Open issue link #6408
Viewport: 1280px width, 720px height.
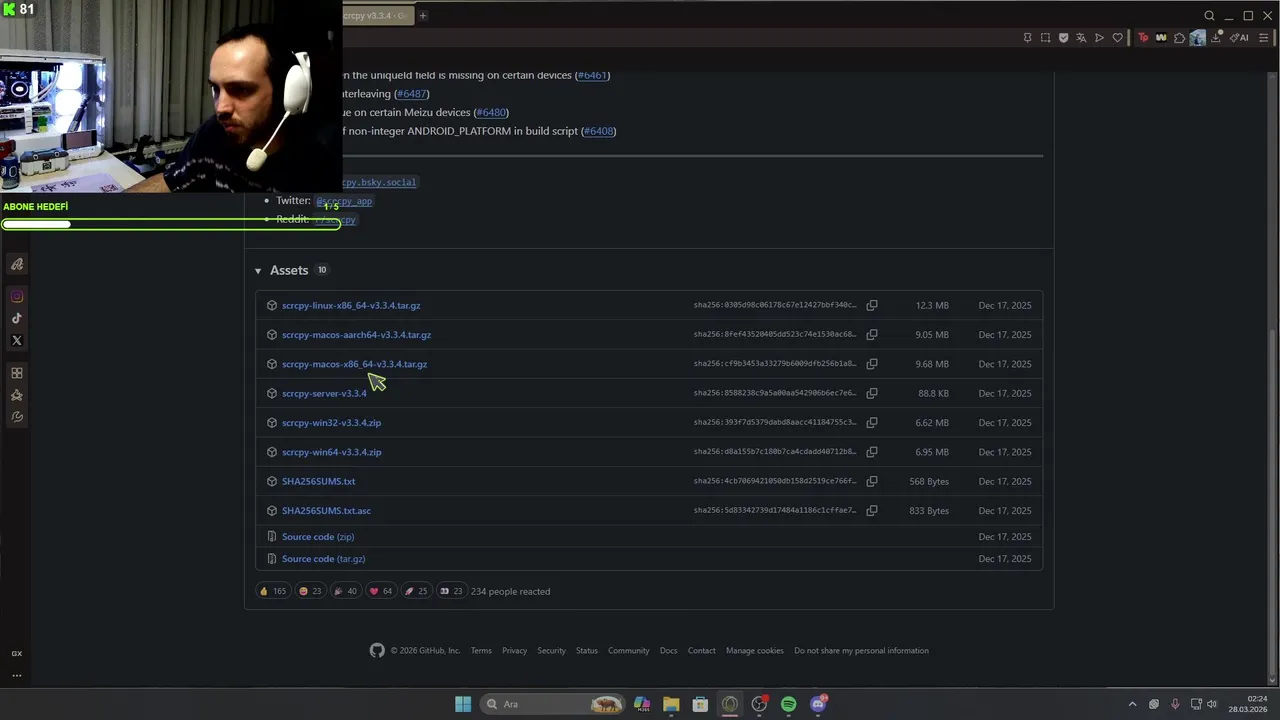tap(598, 131)
